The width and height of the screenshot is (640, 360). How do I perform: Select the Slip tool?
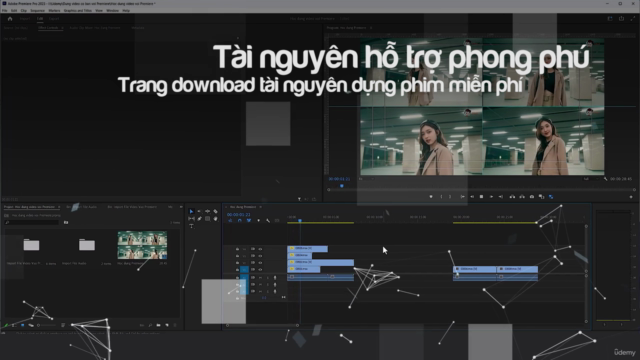(191, 219)
